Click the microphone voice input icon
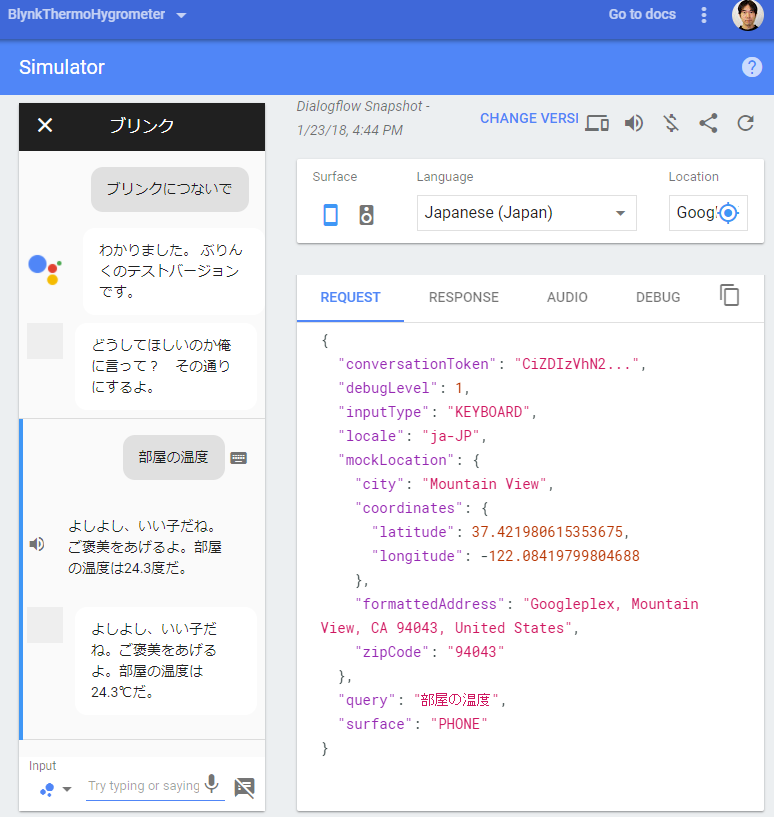Image resolution: width=774 pixels, height=817 pixels. click(212, 784)
